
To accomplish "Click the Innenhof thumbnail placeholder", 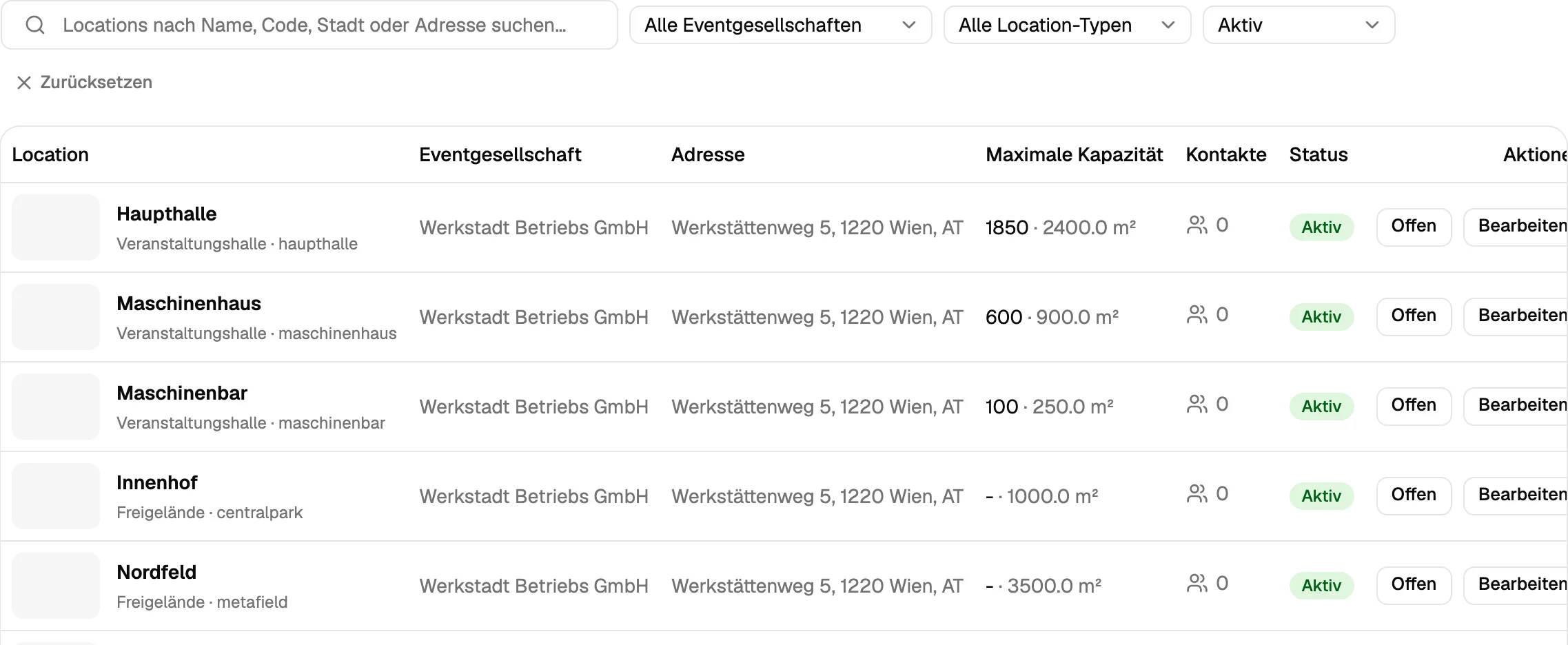I will pyautogui.click(x=56, y=496).
